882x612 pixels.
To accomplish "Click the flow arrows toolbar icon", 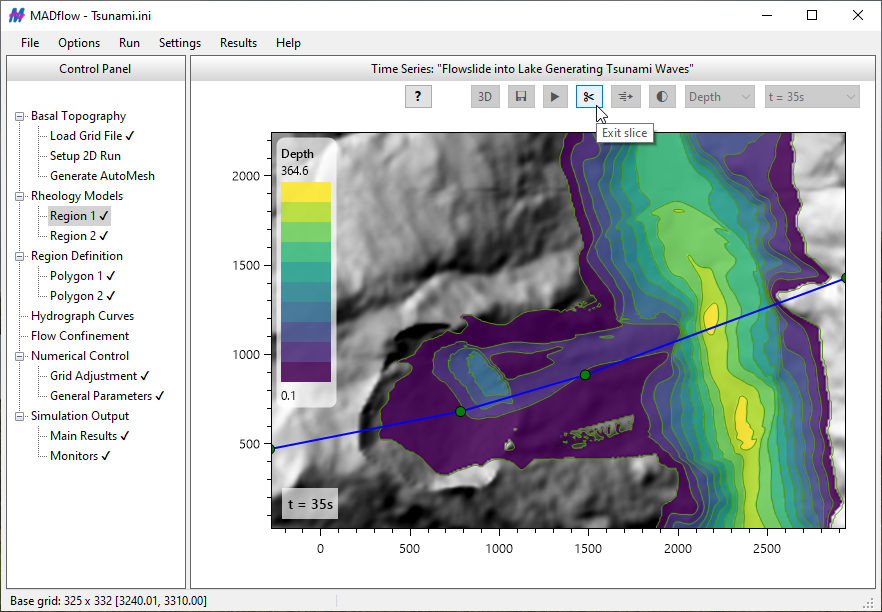I will [x=626, y=97].
